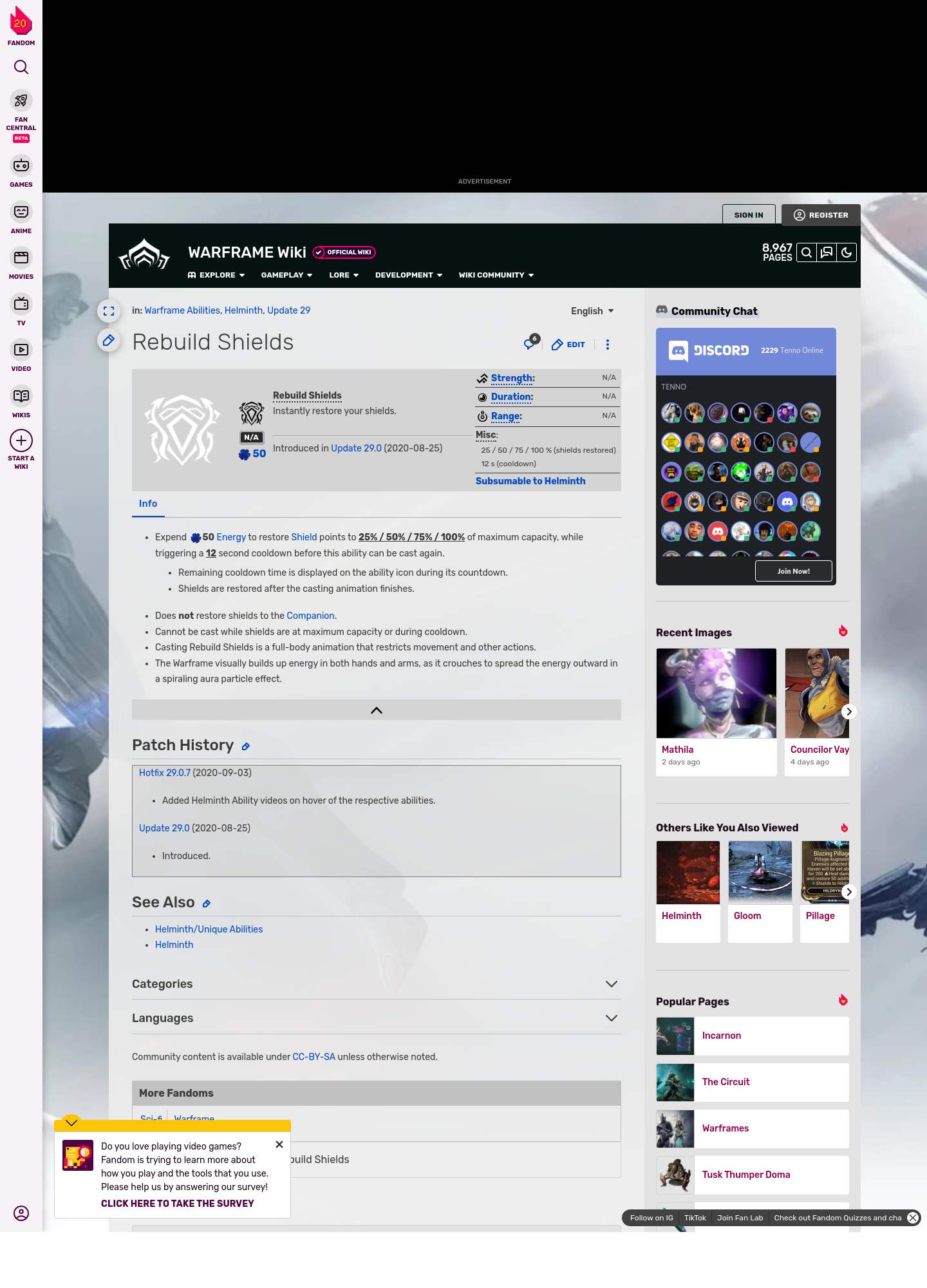Toggle dark theme with moon icon
The height and width of the screenshot is (1288, 927).
[x=847, y=252]
